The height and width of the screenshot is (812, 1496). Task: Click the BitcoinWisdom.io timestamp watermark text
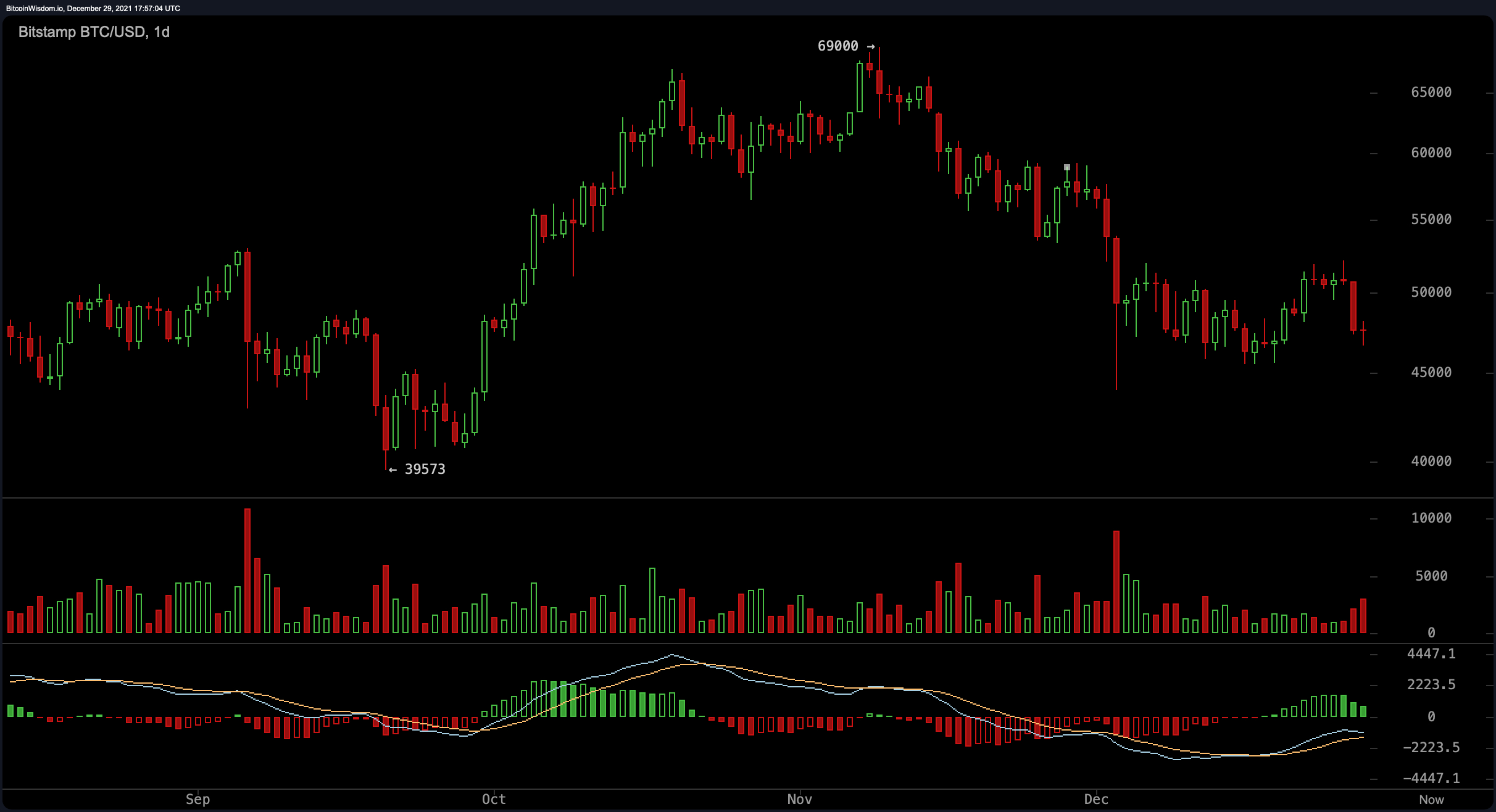pos(93,8)
